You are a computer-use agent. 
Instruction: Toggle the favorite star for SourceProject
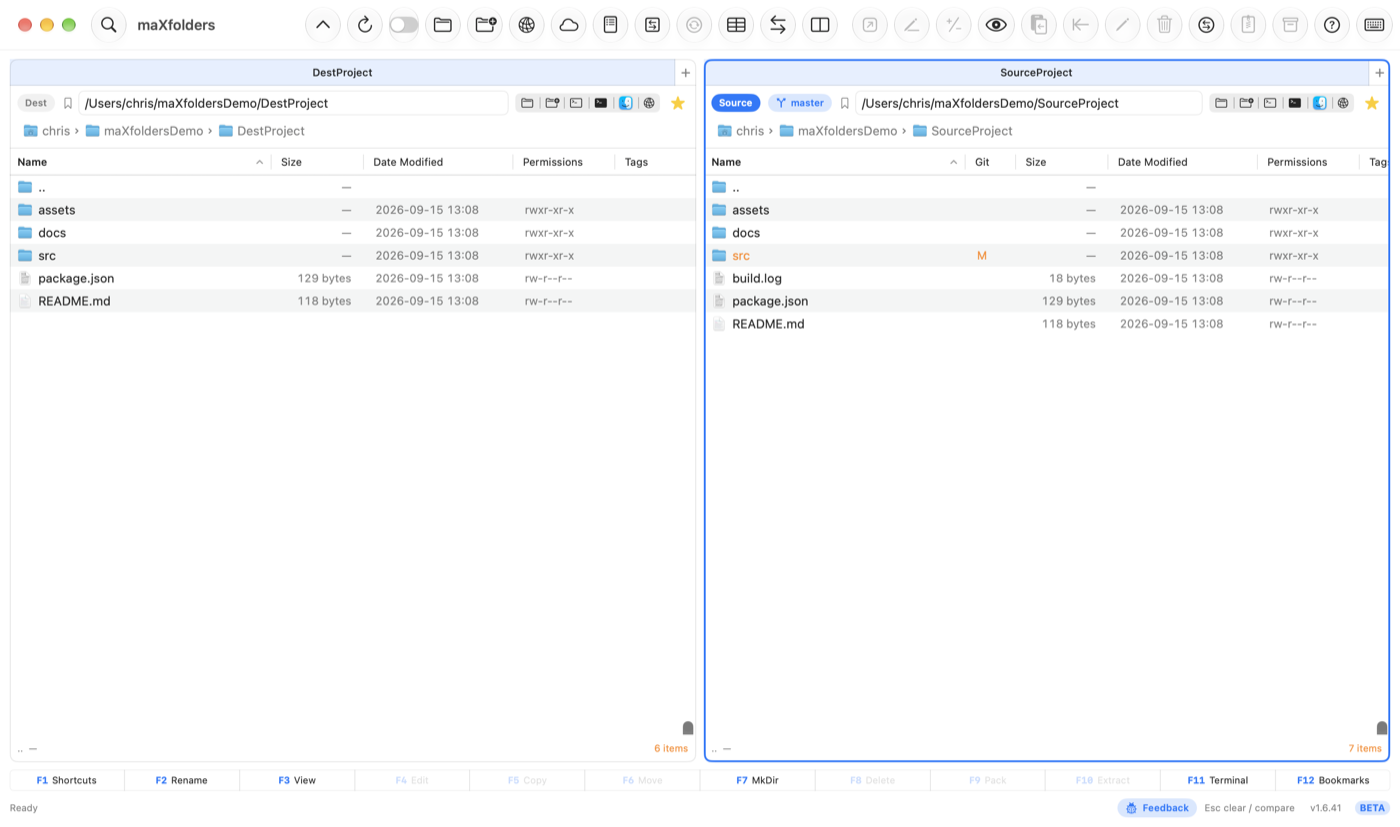[x=1372, y=103]
